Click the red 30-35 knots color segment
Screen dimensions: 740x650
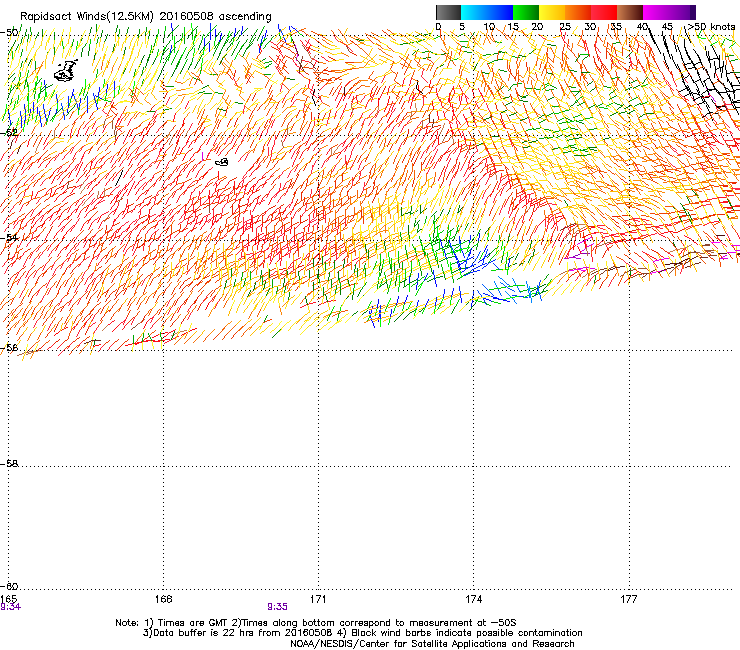604,12
